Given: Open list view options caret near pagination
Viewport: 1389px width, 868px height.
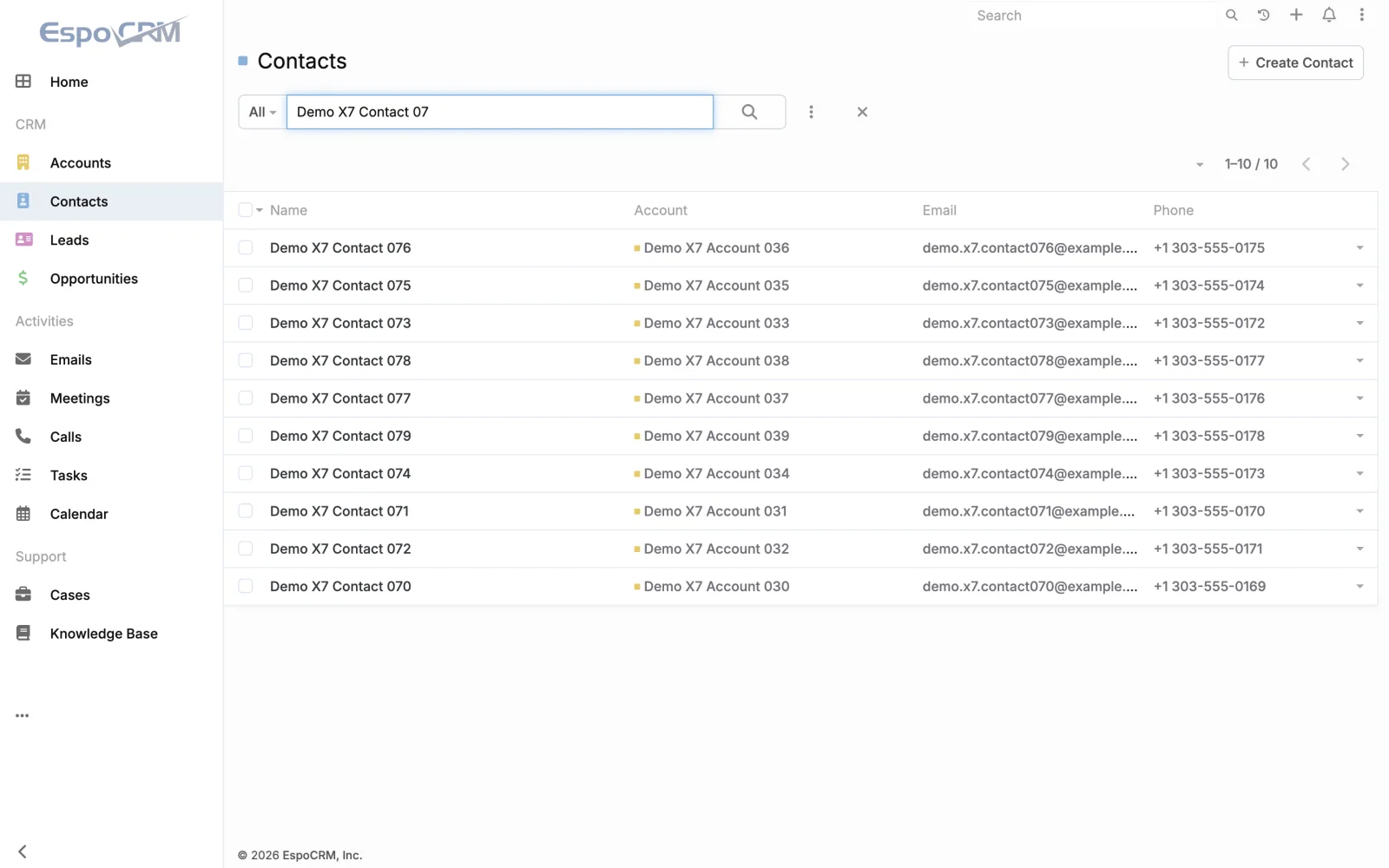Looking at the screenshot, I should [x=1200, y=165].
